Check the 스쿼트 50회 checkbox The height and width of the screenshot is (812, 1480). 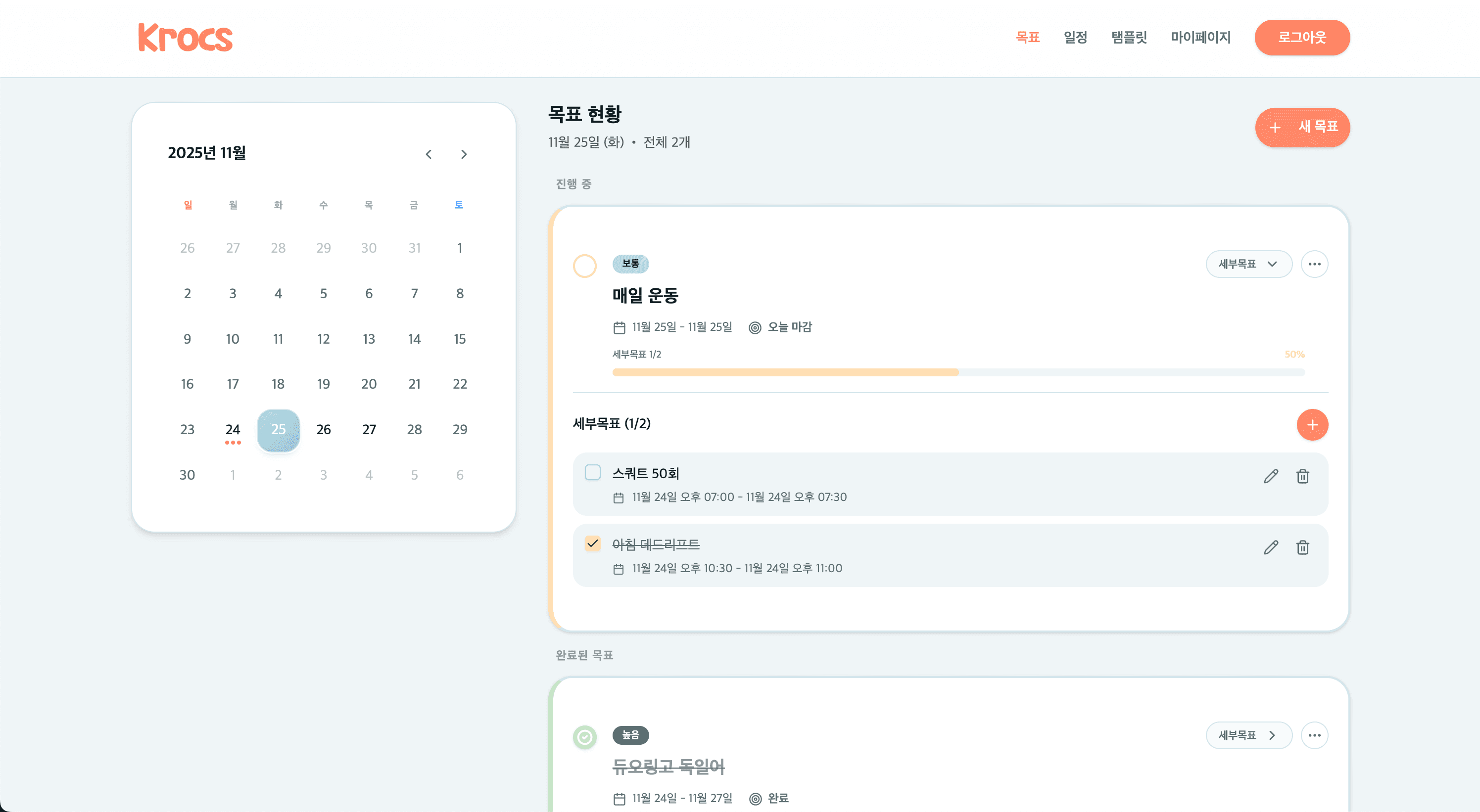click(592, 472)
